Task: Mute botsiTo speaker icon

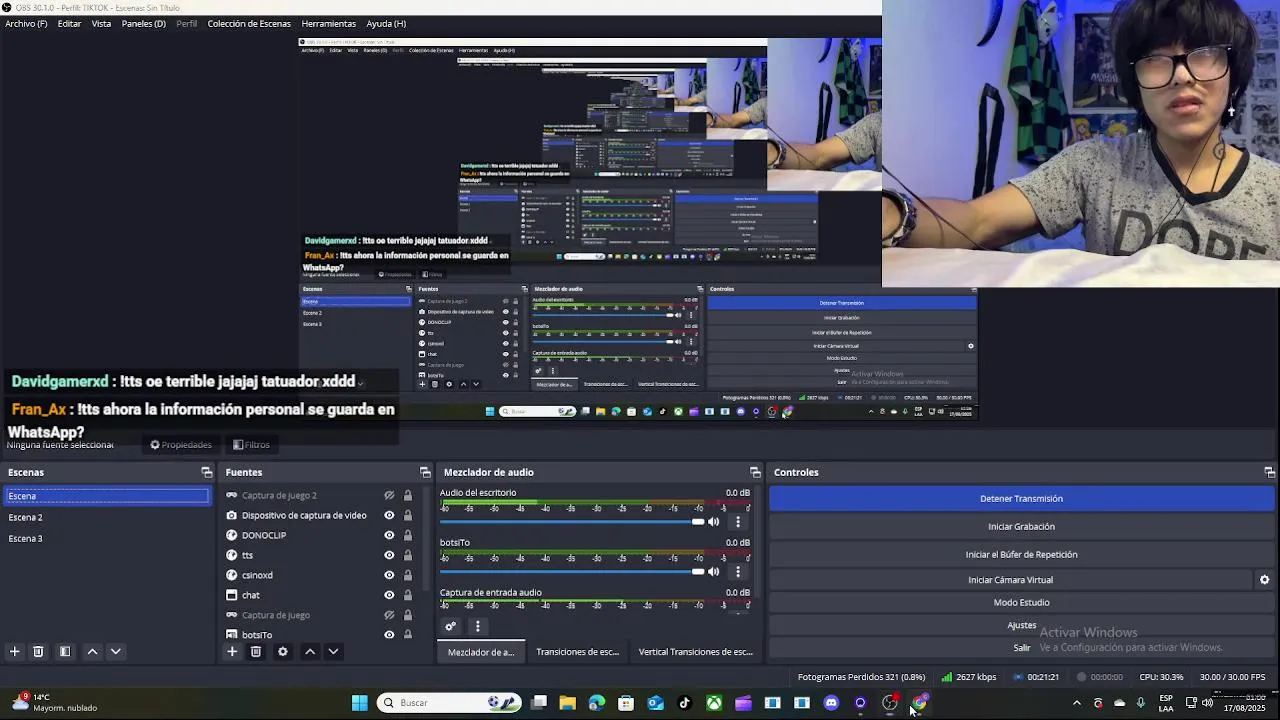Action: (x=714, y=572)
